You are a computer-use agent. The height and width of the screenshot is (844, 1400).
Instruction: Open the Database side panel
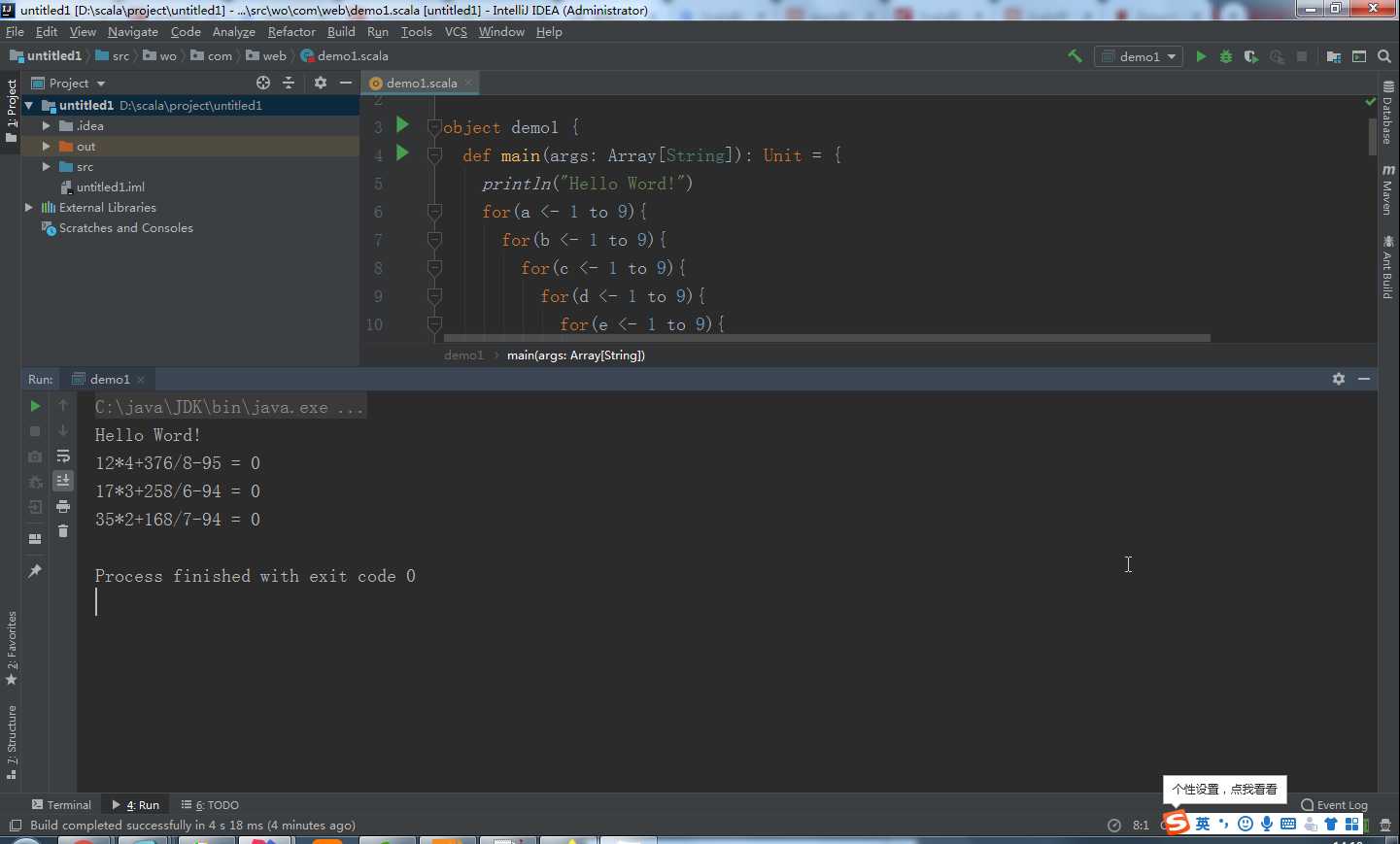click(x=1387, y=112)
